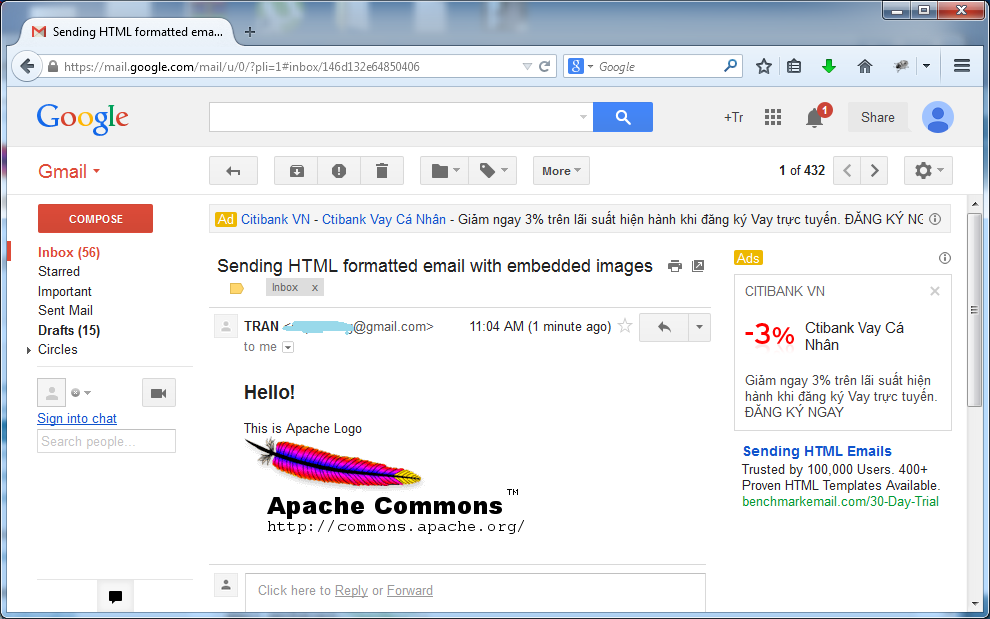Open the More actions dropdown
Screen dimensions: 990x619
coord(561,171)
